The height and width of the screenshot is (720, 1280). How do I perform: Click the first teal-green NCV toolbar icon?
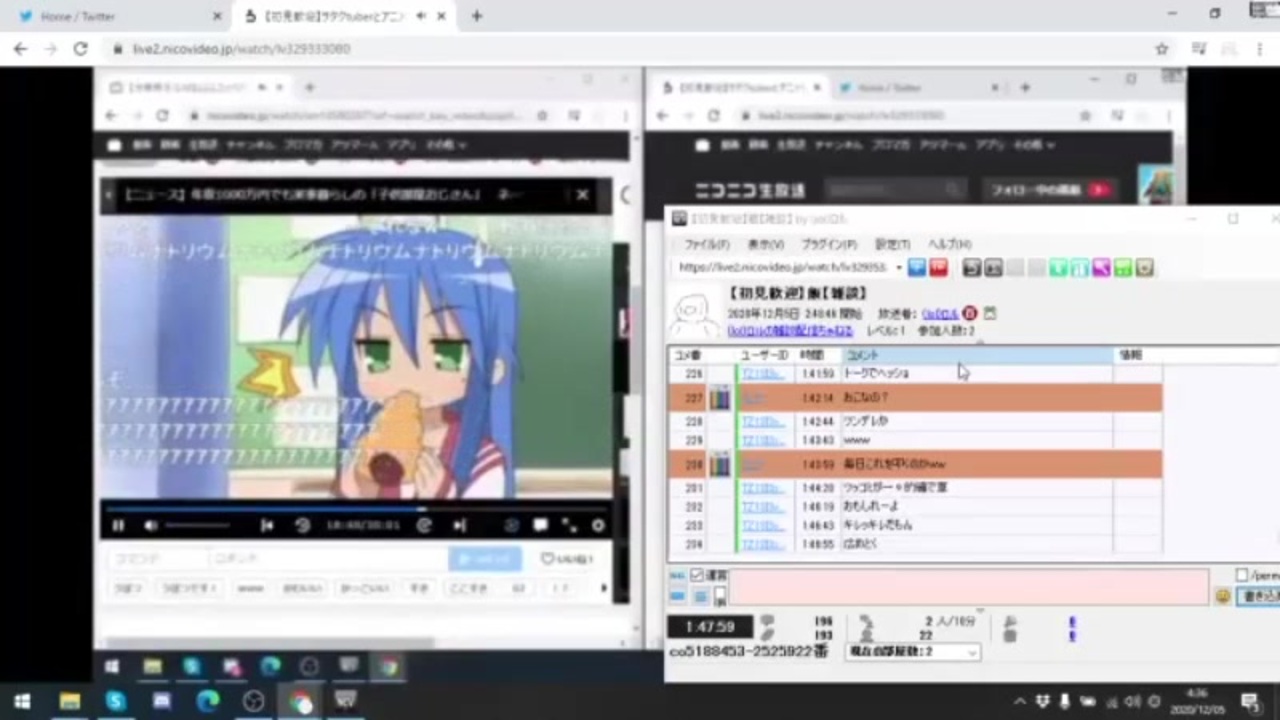pos(1058,268)
